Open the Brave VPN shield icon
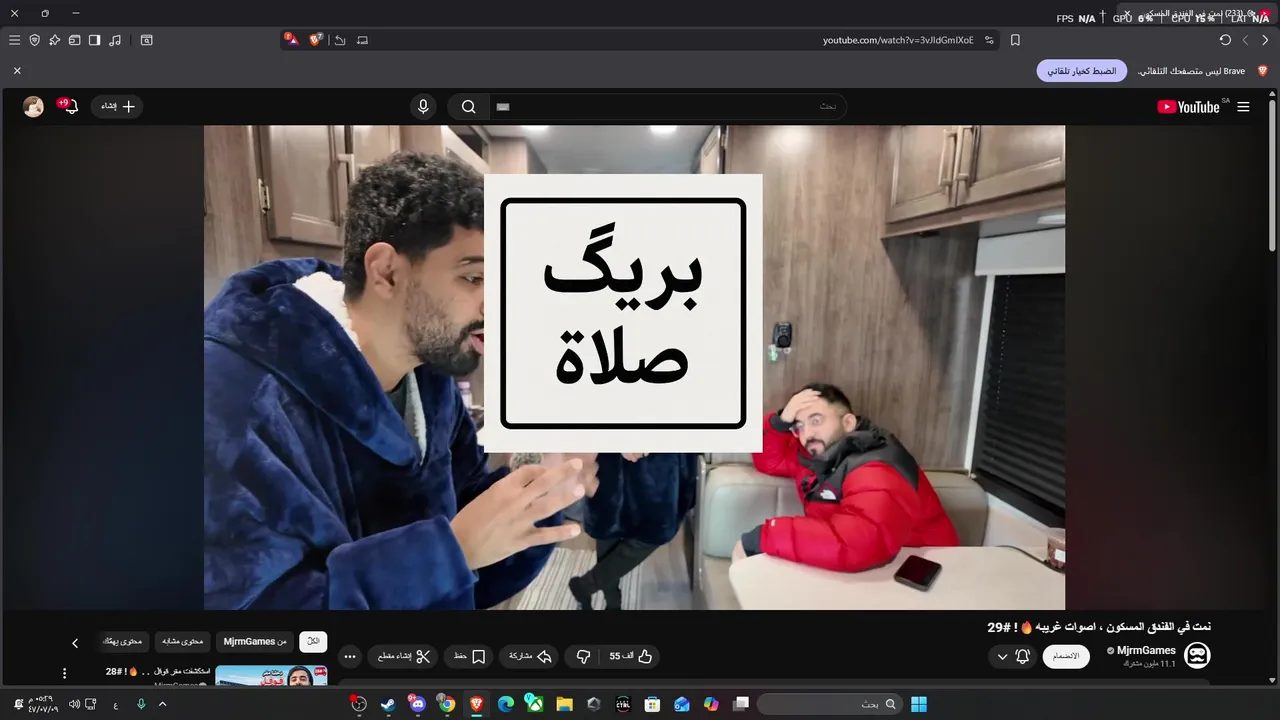This screenshot has width=1280, height=720. pyautogui.click(x=34, y=40)
